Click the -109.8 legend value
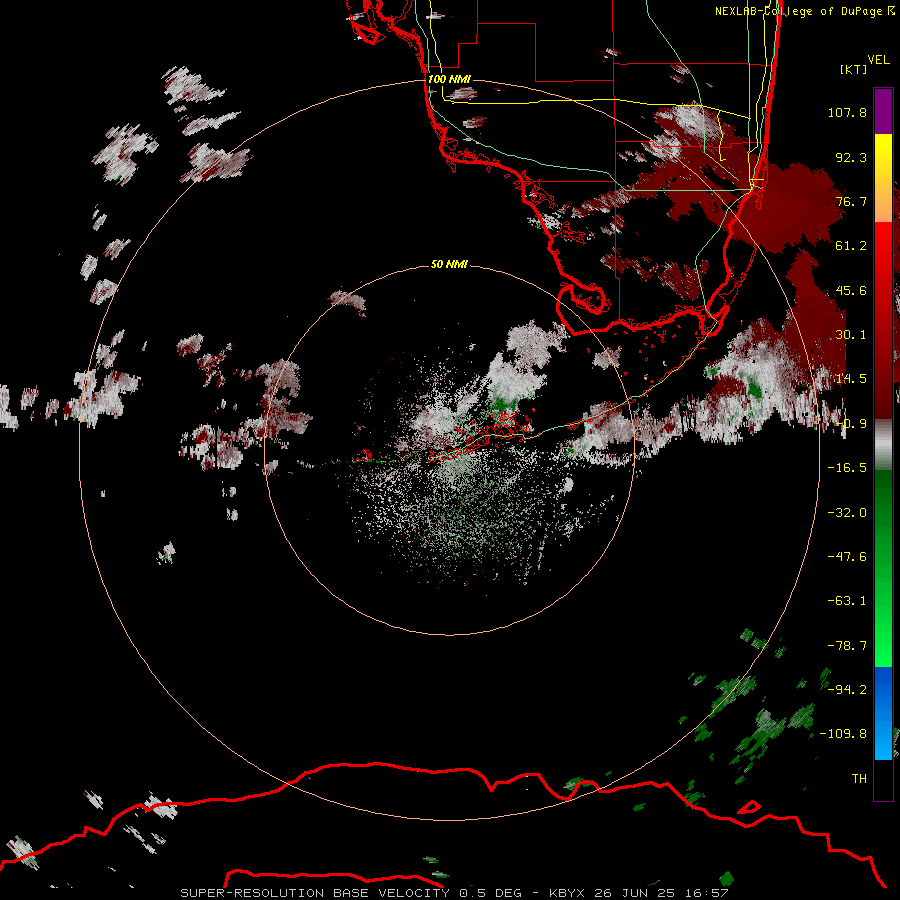This screenshot has height=900, width=900. coord(843,734)
